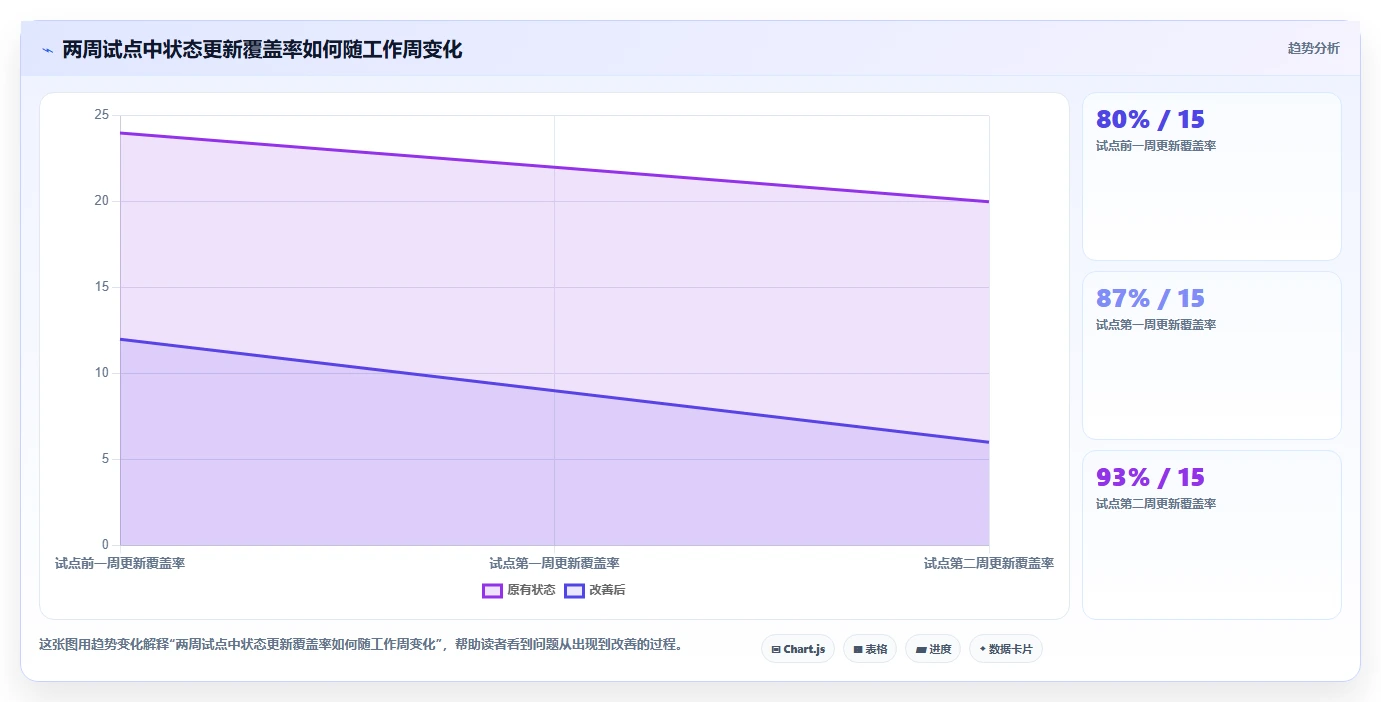Click x-axis label 试点第一周更新覆盖率

(554, 564)
